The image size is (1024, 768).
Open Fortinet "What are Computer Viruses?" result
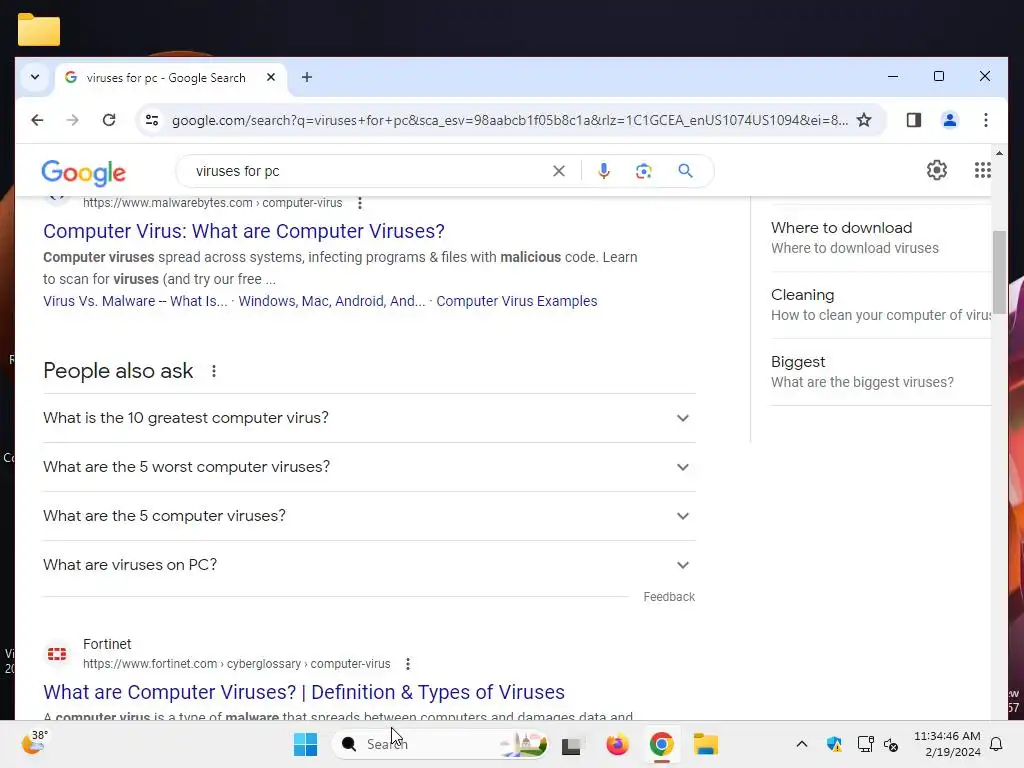(x=304, y=692)
